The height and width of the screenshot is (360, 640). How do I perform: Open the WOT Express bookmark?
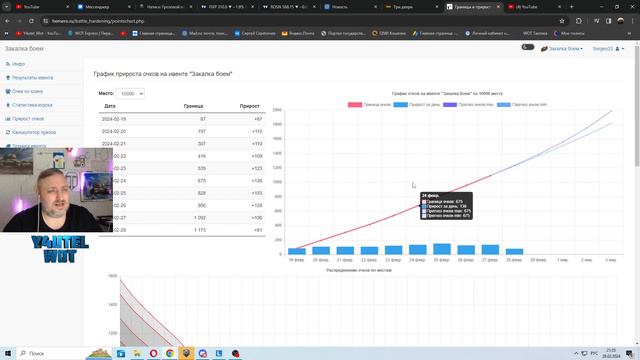(x=91, y=33)
